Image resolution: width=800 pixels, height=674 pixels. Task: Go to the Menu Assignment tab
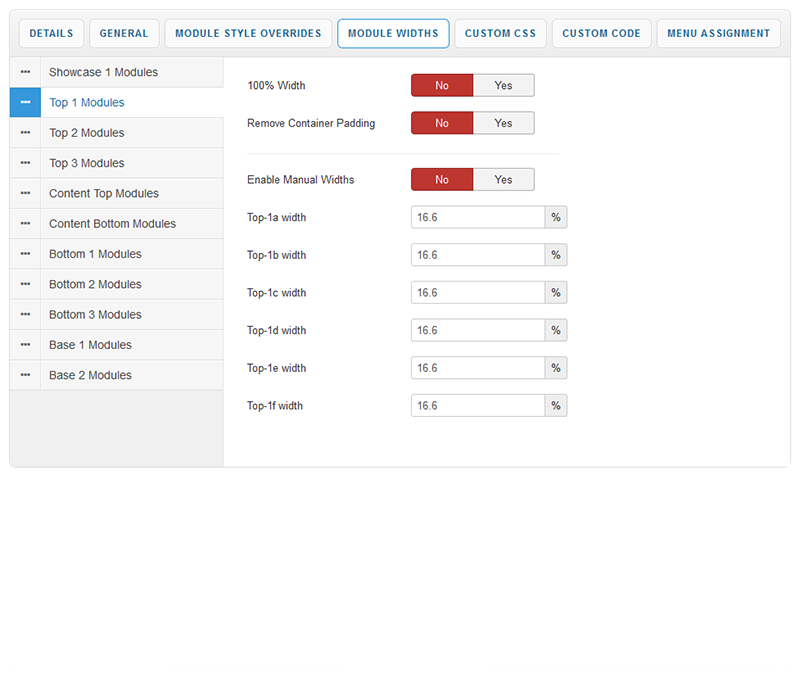tap(718, 33)
